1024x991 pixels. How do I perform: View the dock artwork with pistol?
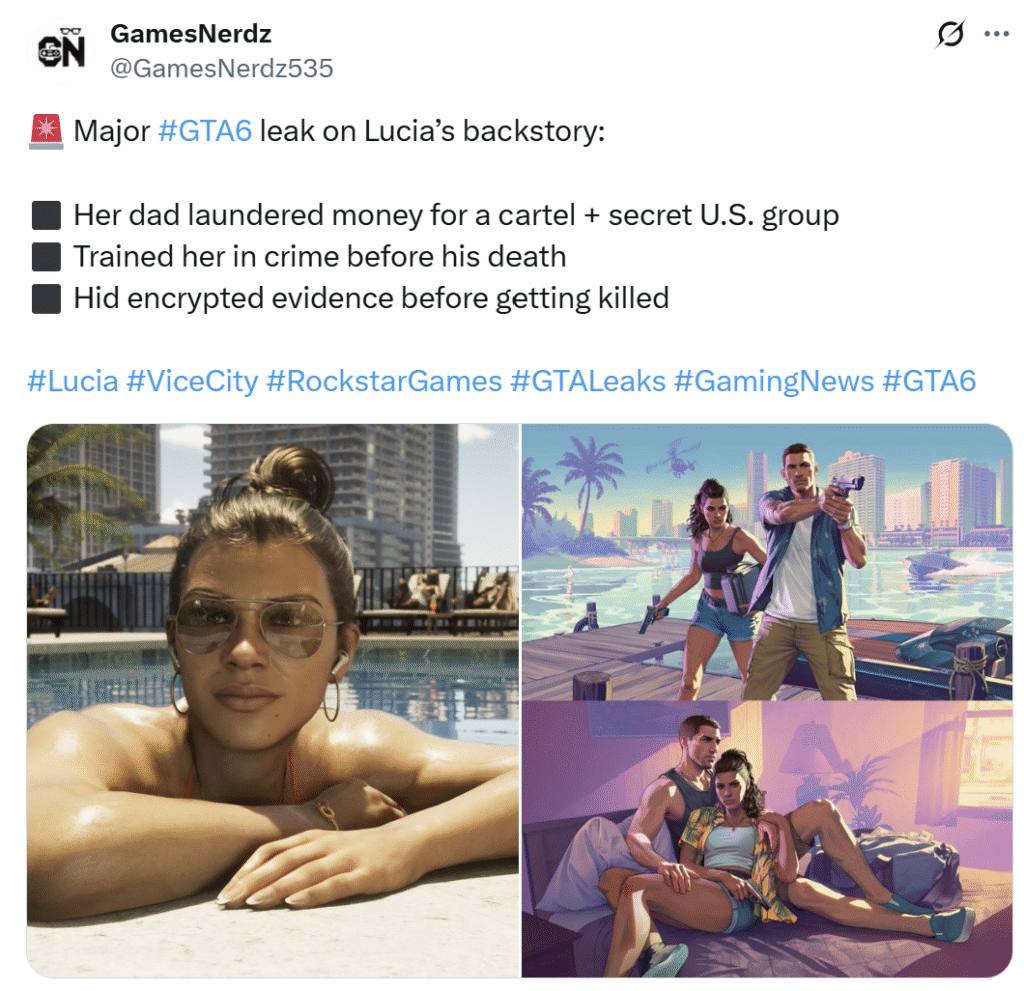pos(767,562)
